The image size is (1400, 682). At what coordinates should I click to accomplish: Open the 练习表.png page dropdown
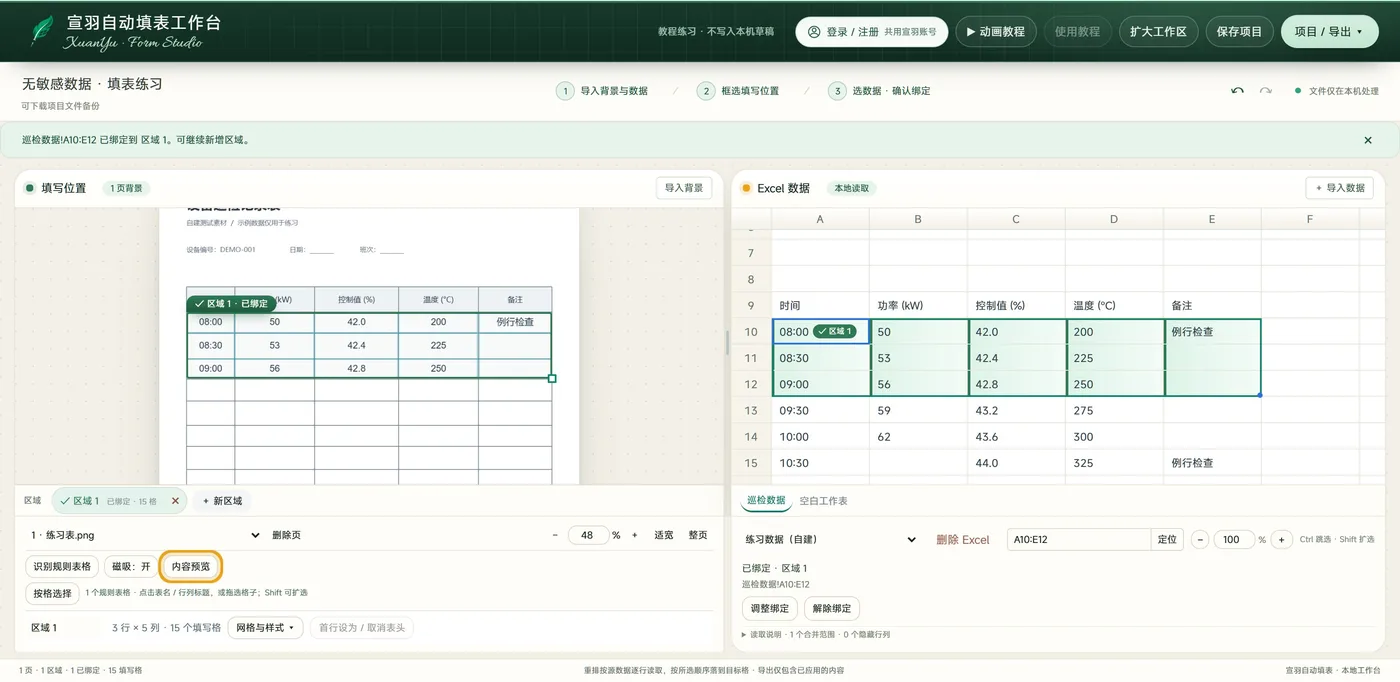tap(145, 535)
